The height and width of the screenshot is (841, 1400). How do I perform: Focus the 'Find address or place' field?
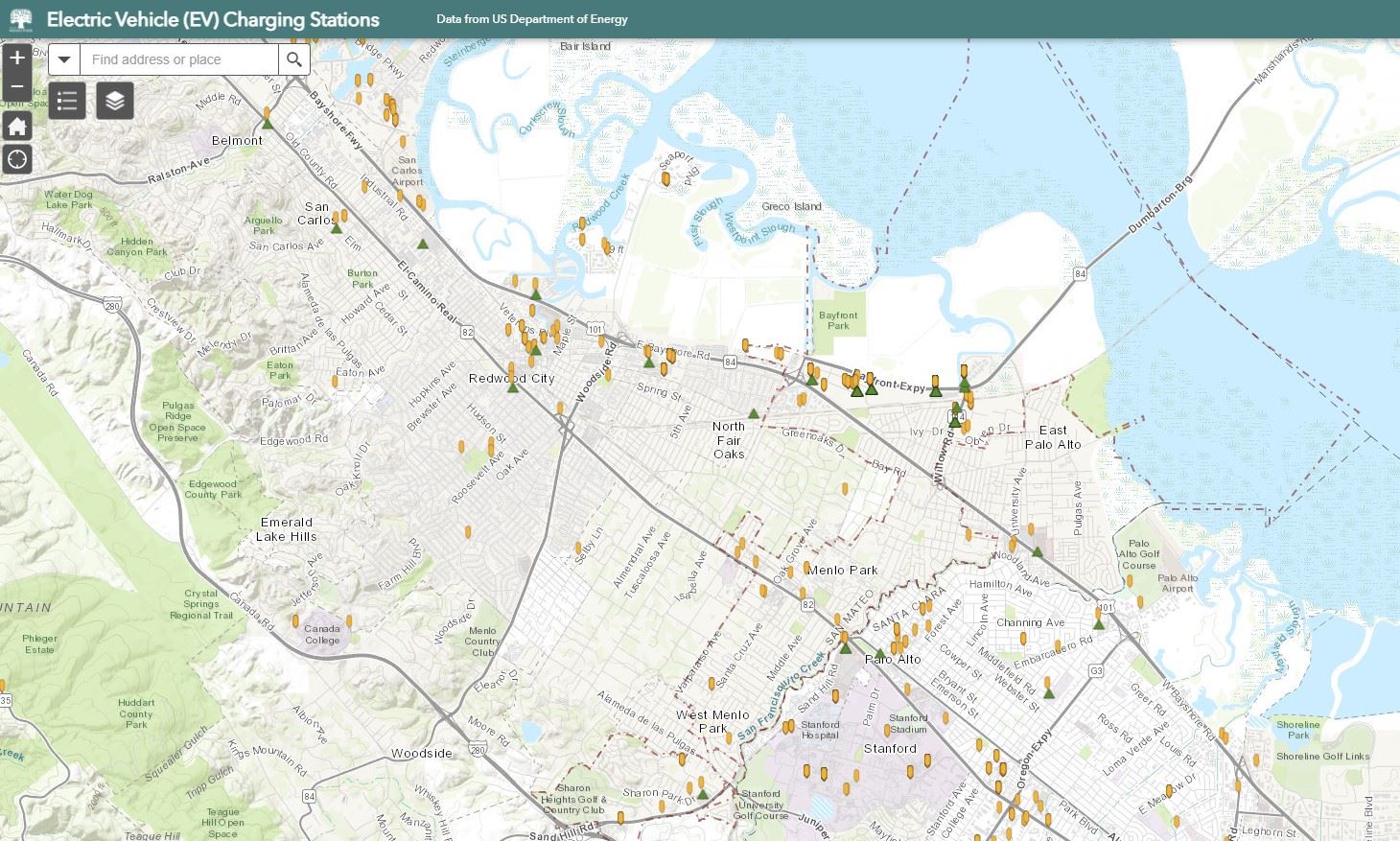(179, 59)
